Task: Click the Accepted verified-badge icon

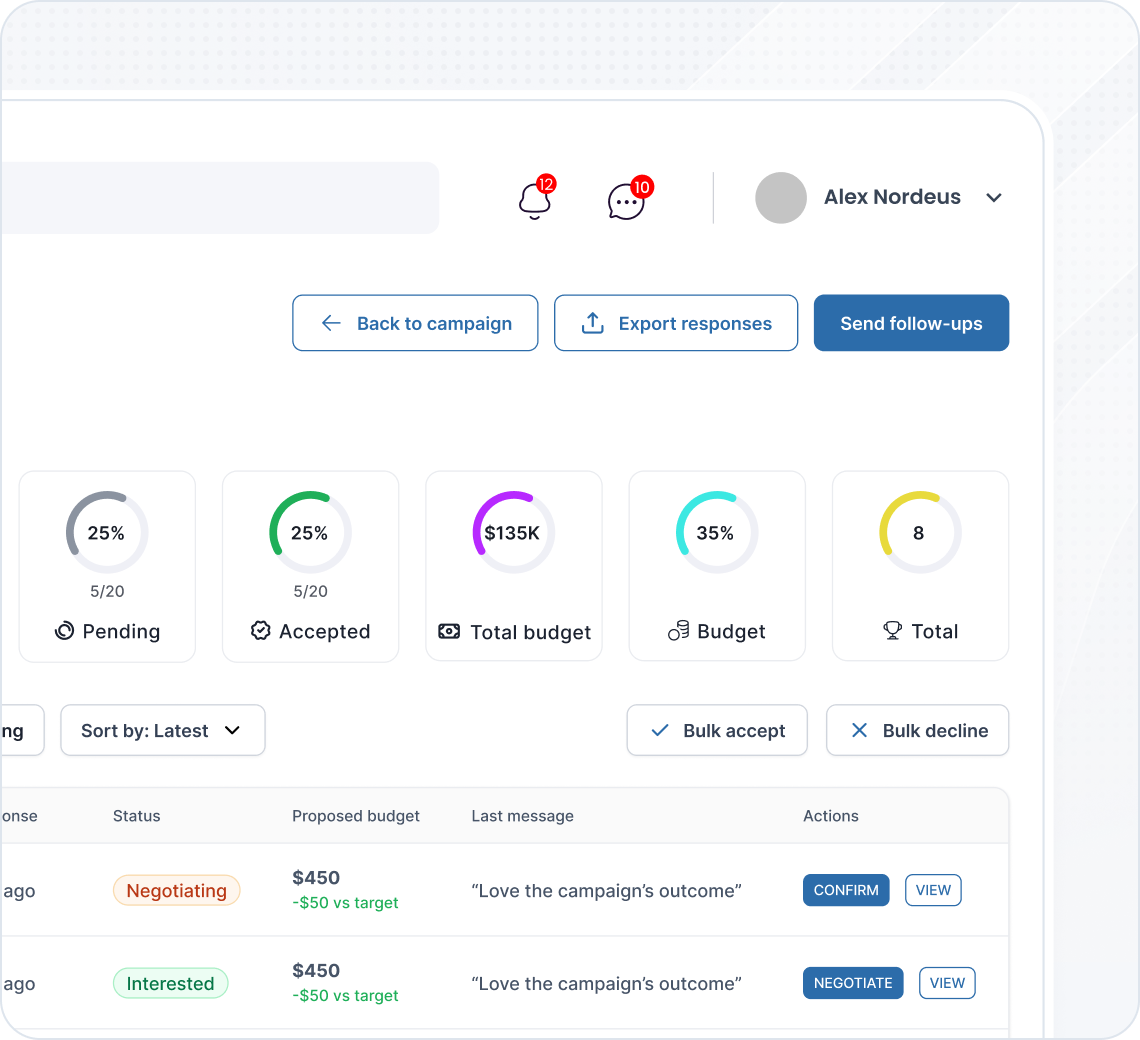Action: (x=261, y=631)
